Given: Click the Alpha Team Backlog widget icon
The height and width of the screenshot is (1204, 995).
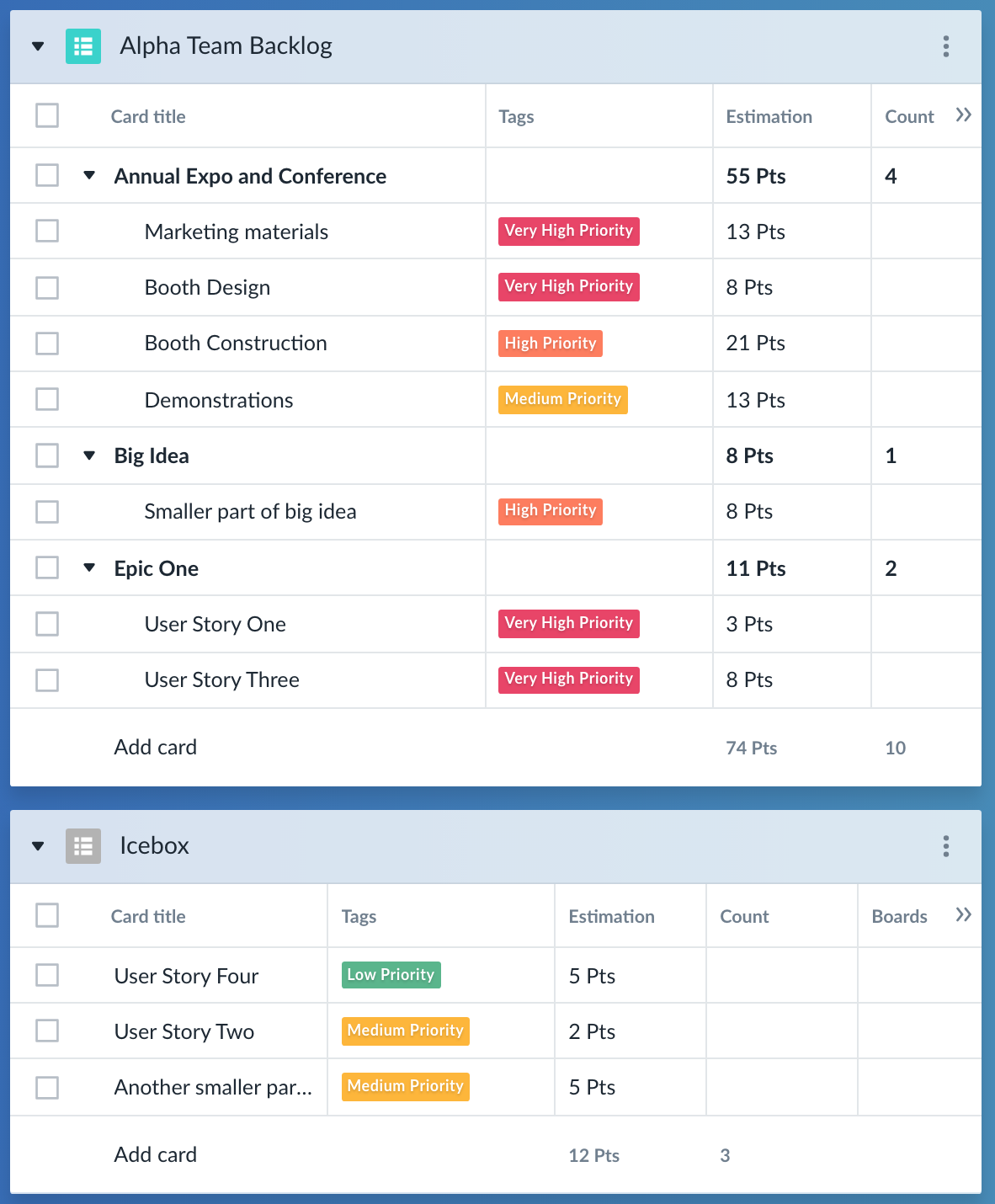Looking at the screenshot, I should pyautogui.click(x=82, y=46).
